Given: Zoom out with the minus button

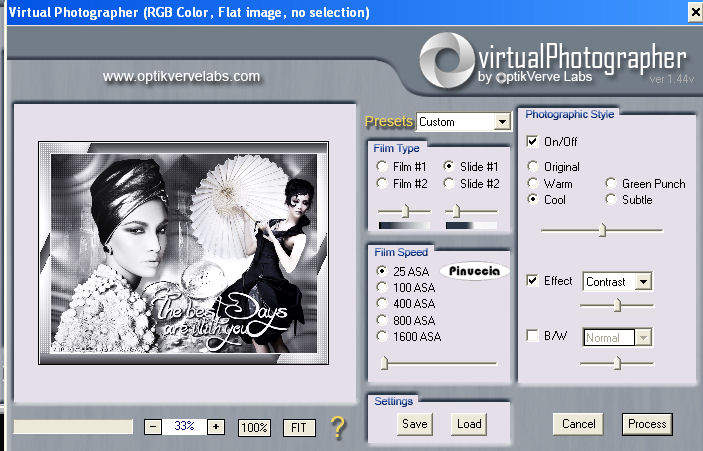Looking at the screenshot, I should (153, 427).
